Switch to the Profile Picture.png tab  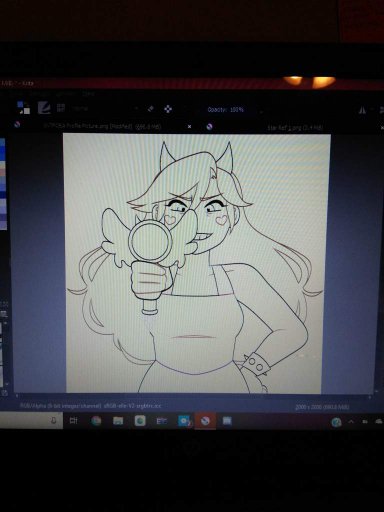[x=102, y=126]
